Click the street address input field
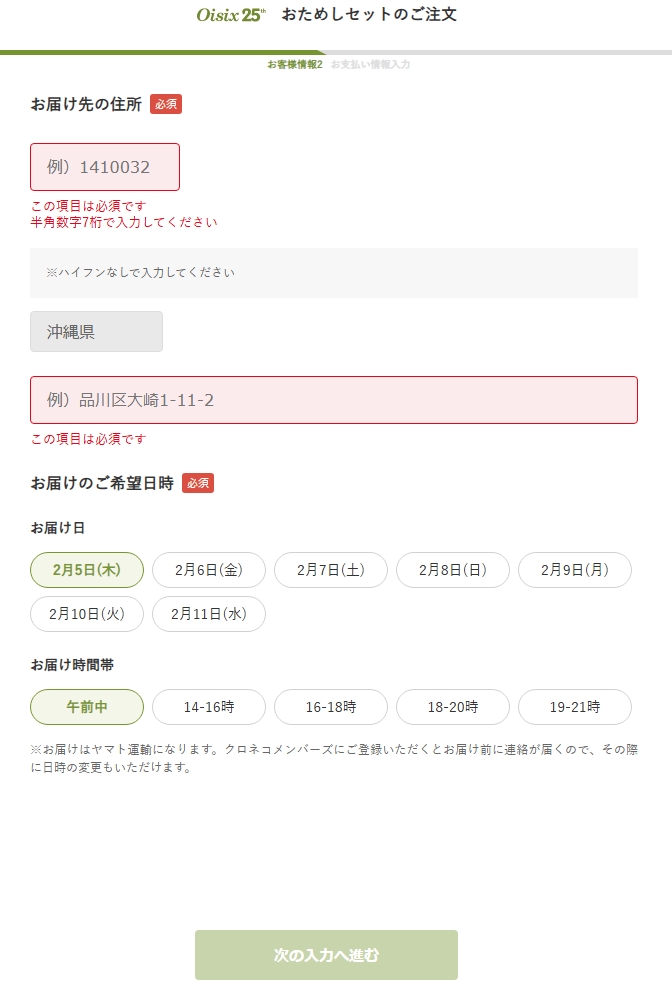The width and height of the screenshot is (672, 999). [333, 400]
